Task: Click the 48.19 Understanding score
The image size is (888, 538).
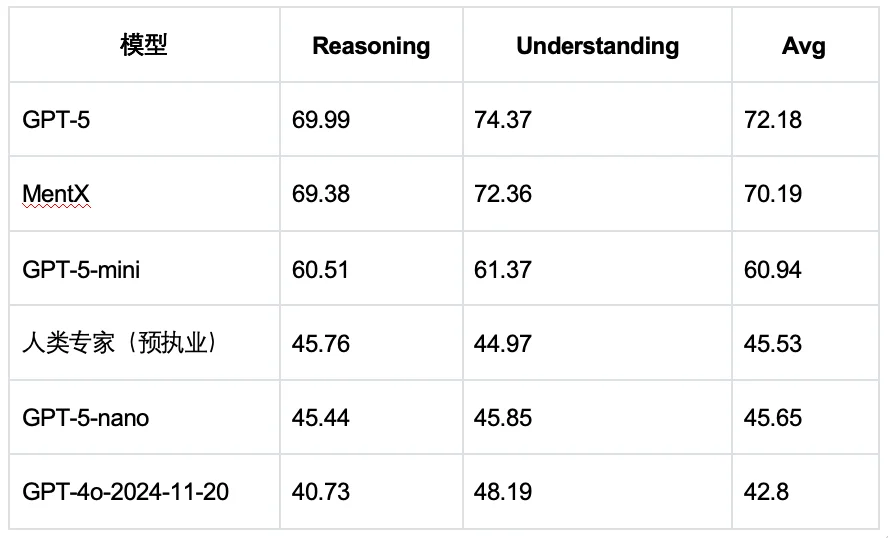Action: (x=503, y=492)
